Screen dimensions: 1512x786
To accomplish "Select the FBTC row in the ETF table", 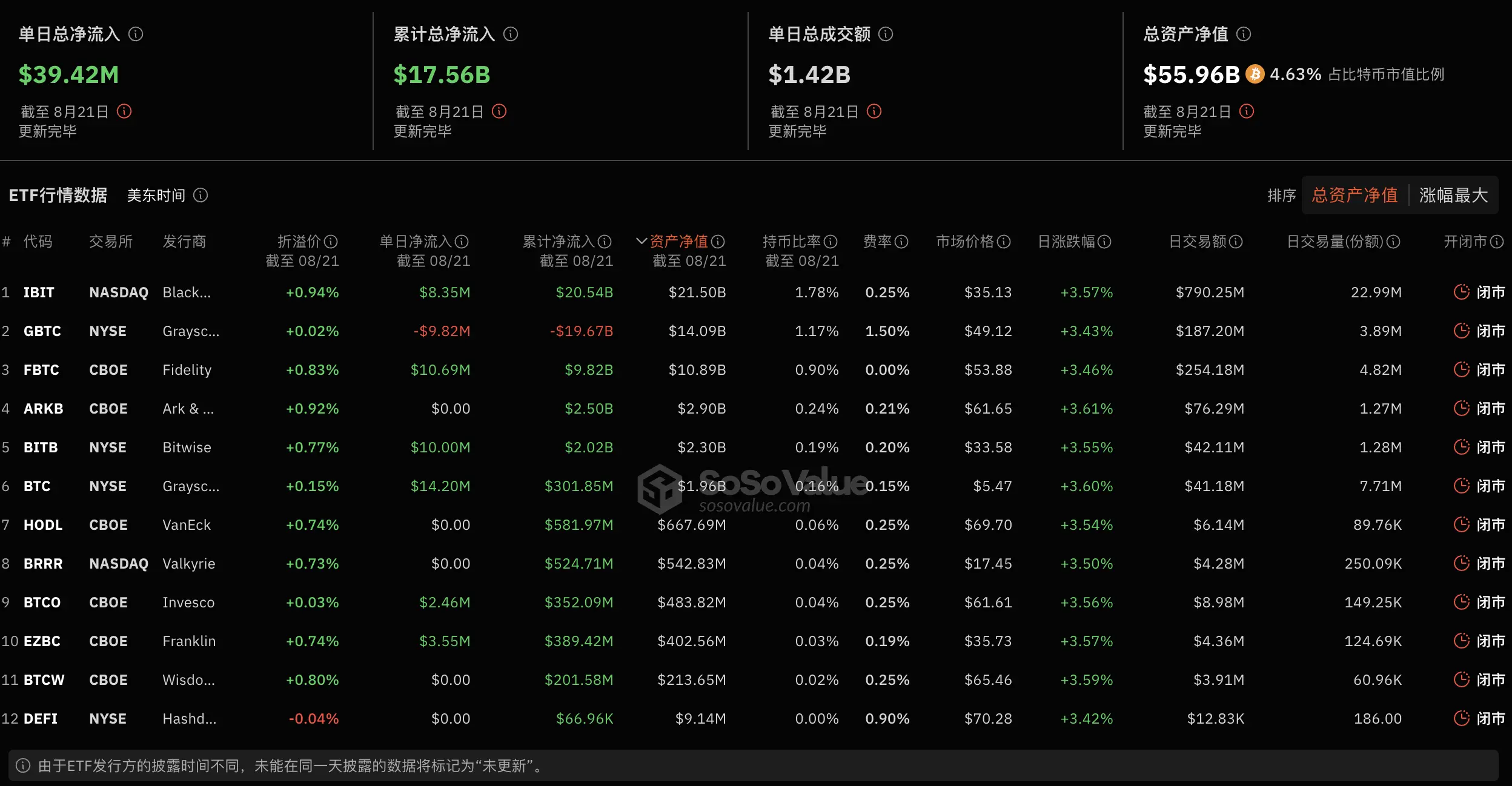I will [x=41, y=369].
